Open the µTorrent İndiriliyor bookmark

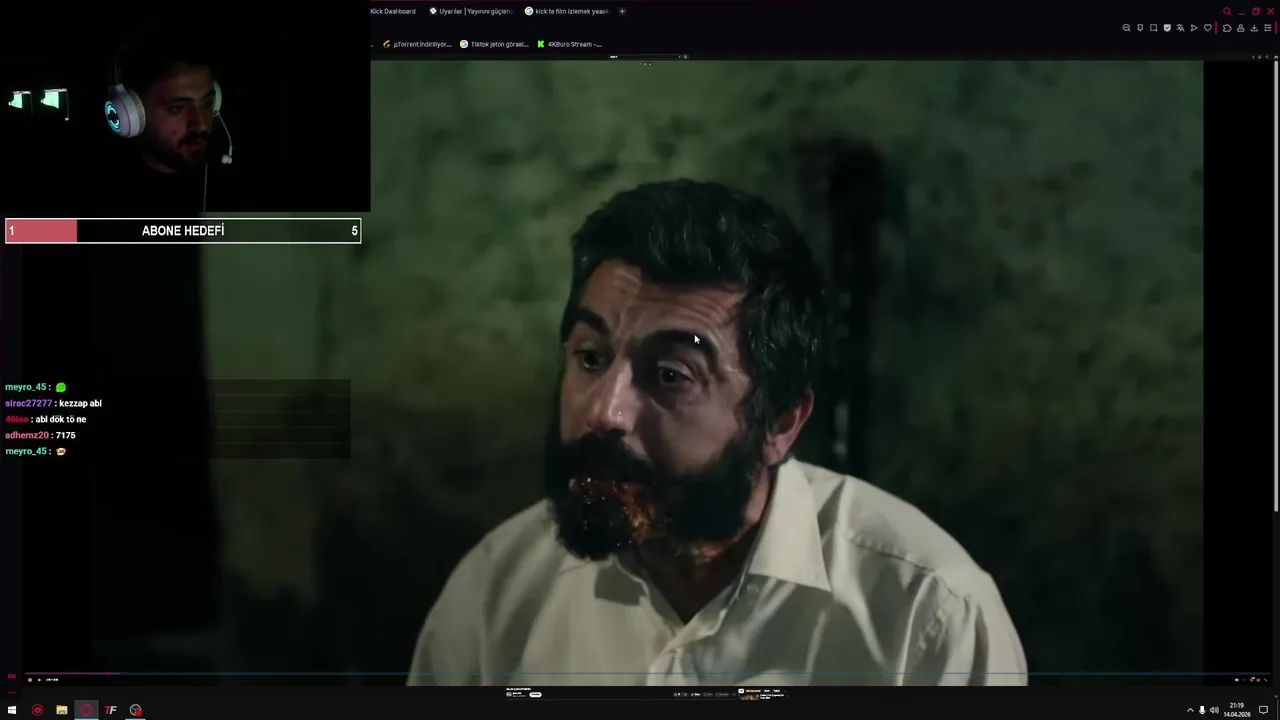[x=418, y=44]
